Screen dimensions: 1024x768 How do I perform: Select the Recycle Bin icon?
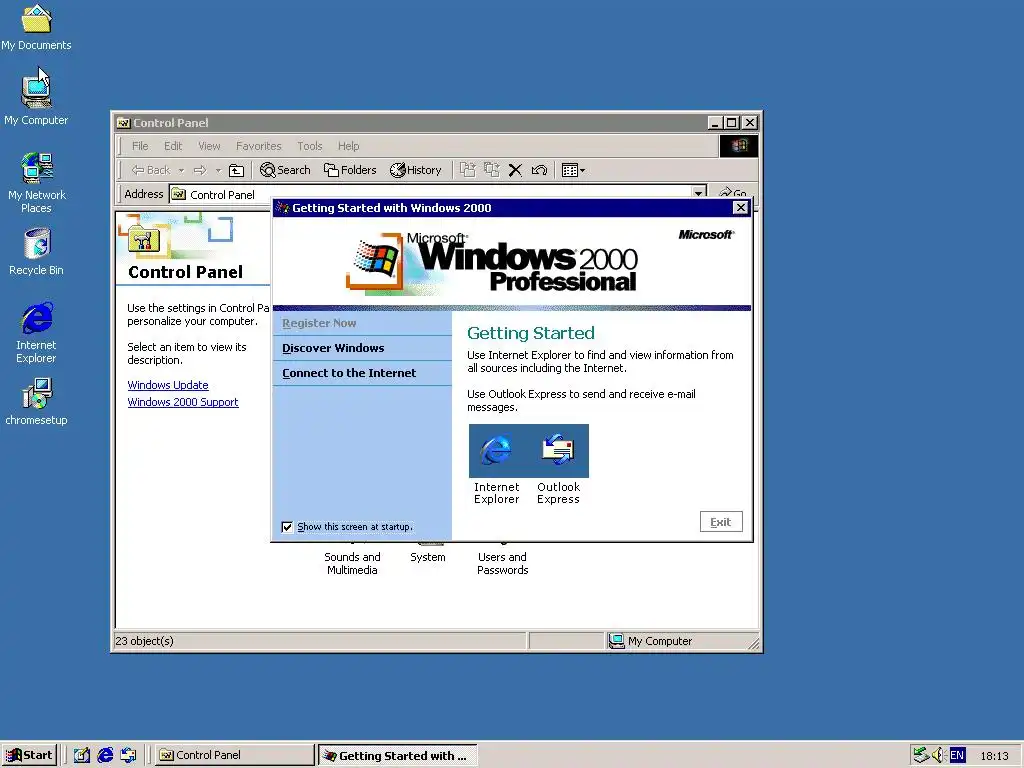[x=37, y=252]
